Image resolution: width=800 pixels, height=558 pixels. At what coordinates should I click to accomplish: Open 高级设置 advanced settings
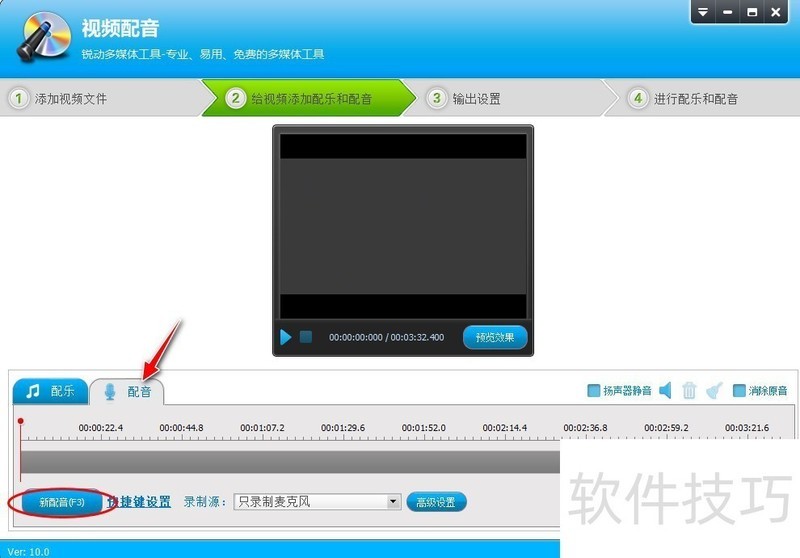[436, 502]
